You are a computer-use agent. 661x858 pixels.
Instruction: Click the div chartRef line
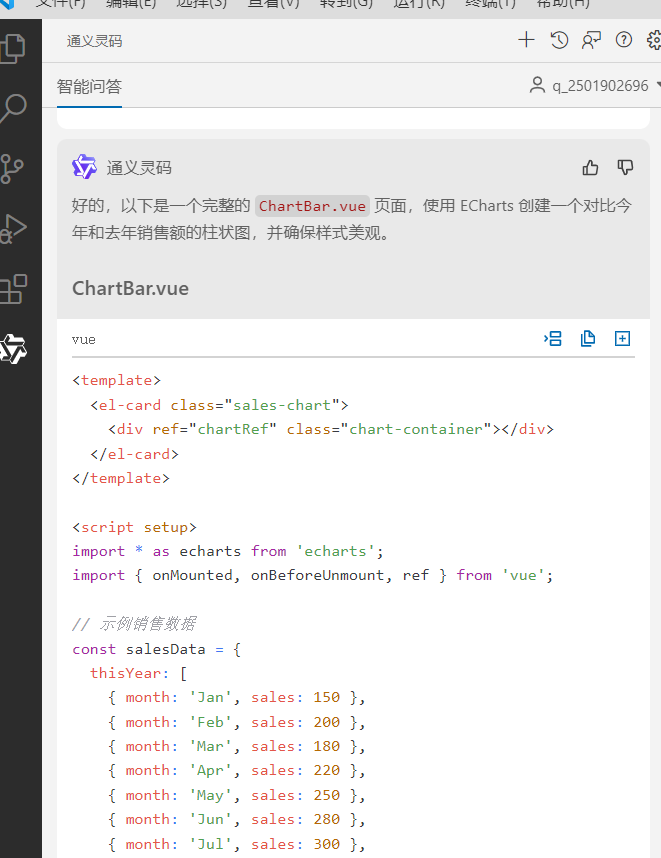(x=331, y=429)
